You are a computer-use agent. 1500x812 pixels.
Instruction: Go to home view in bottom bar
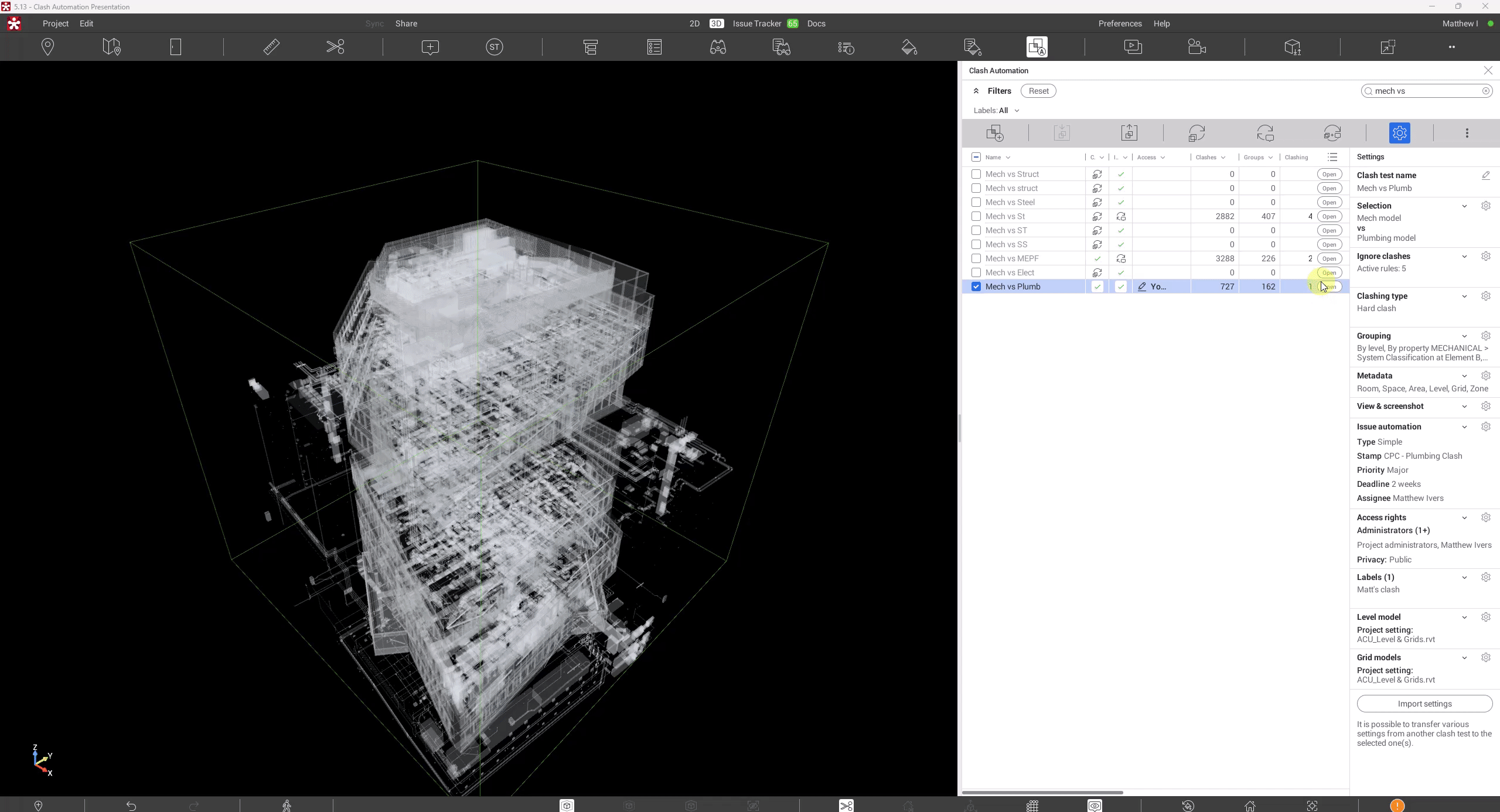(1250, 806)
